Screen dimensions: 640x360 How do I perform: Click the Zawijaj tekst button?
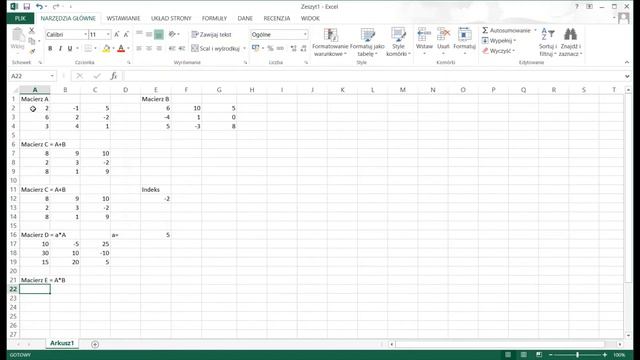(212, 35)
